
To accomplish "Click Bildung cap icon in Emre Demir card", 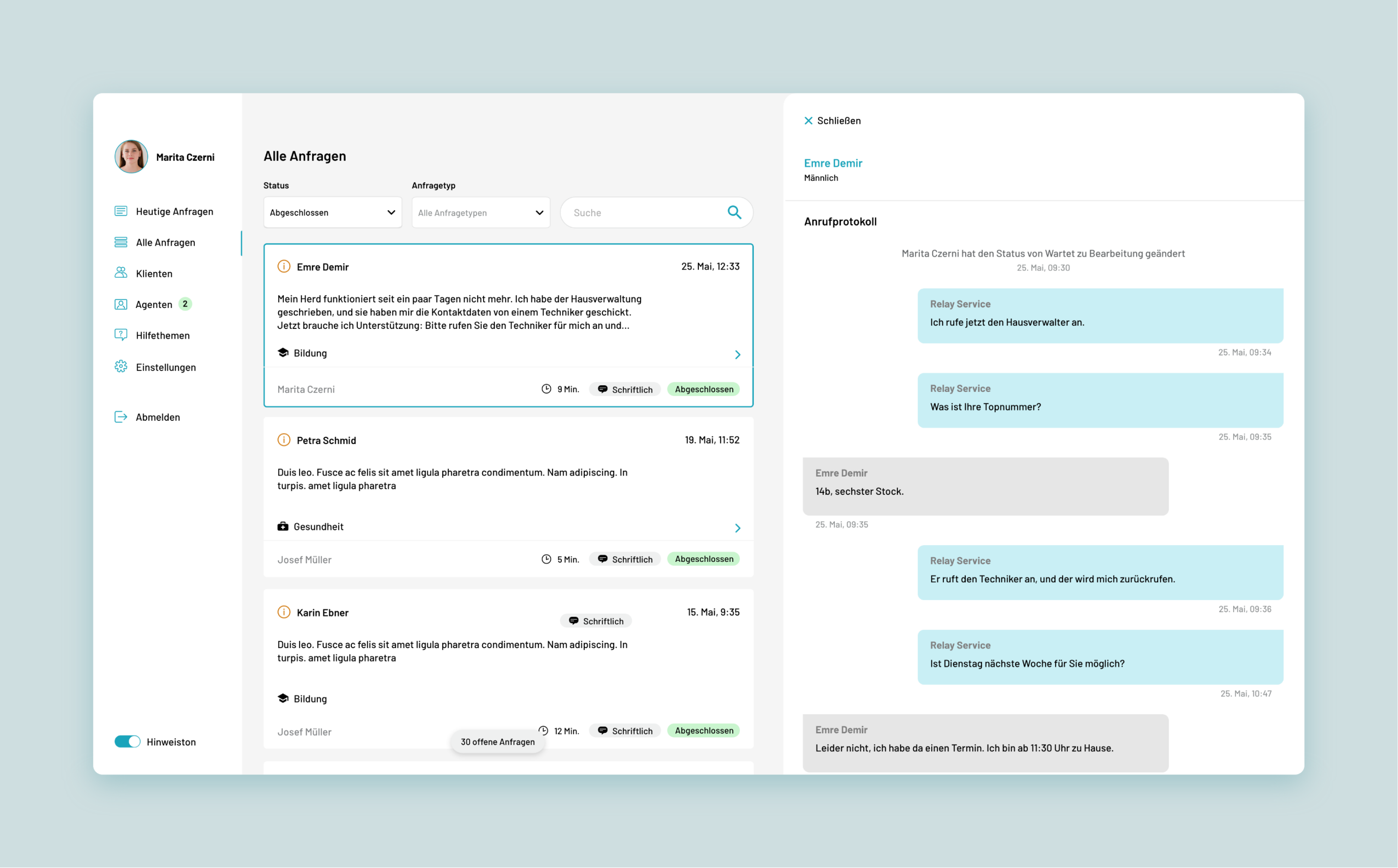I will (x=283, y=353).
